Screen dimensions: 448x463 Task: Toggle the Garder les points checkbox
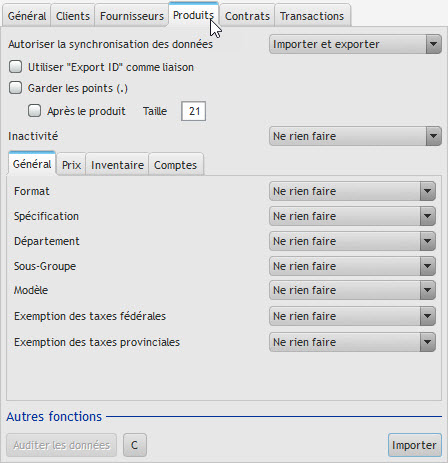[x=16, y=88]
